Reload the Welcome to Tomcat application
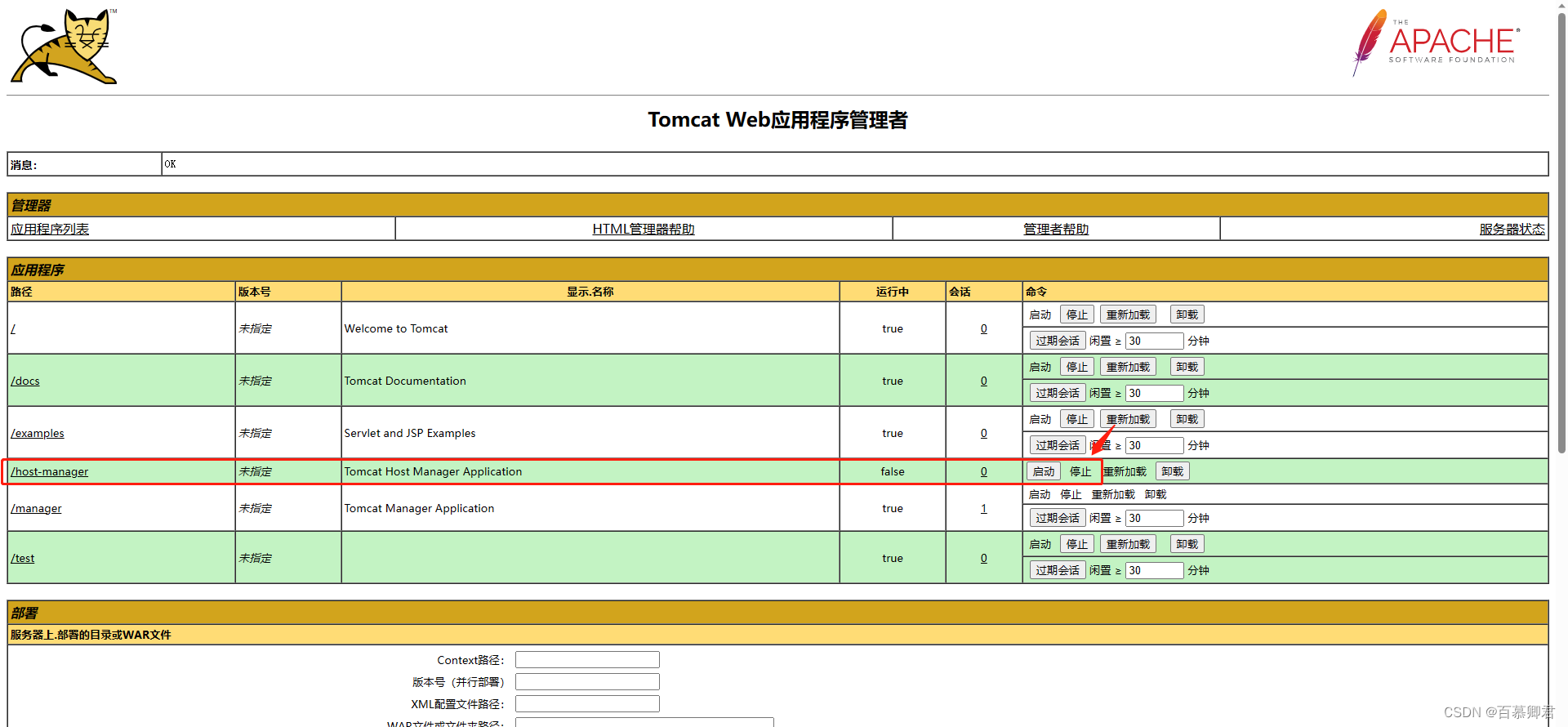The width and height of the screenshot is (1568, 727). coord(1128,314)
